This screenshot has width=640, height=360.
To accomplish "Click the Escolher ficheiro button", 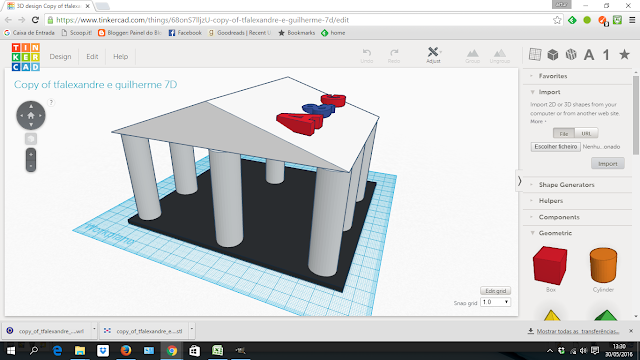I will point(556,147).
